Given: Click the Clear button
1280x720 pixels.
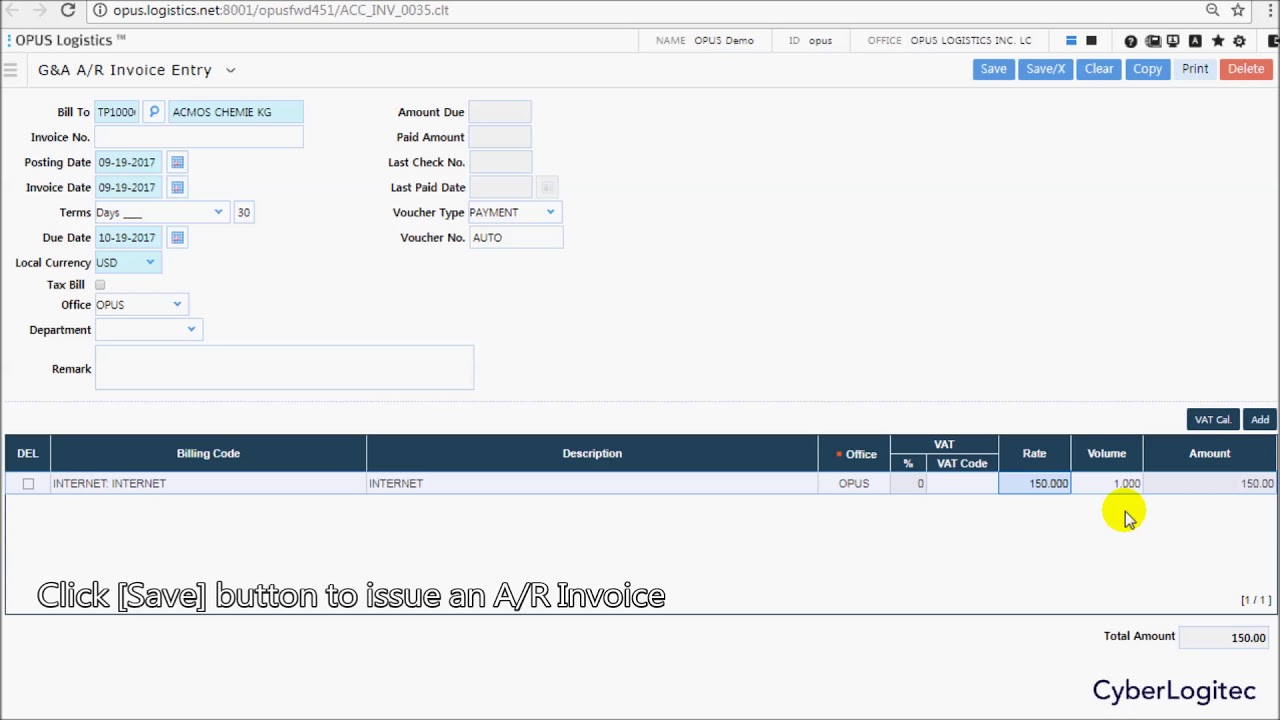Looking at the screenshot, I should pos(1099,69).
